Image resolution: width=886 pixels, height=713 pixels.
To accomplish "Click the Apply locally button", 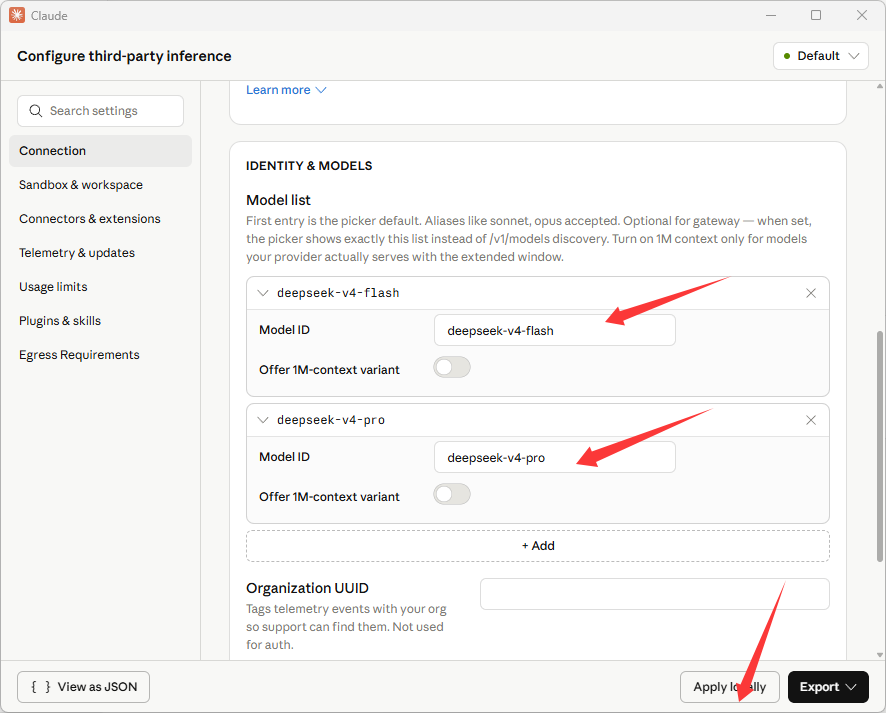I will tap(729, 687).
